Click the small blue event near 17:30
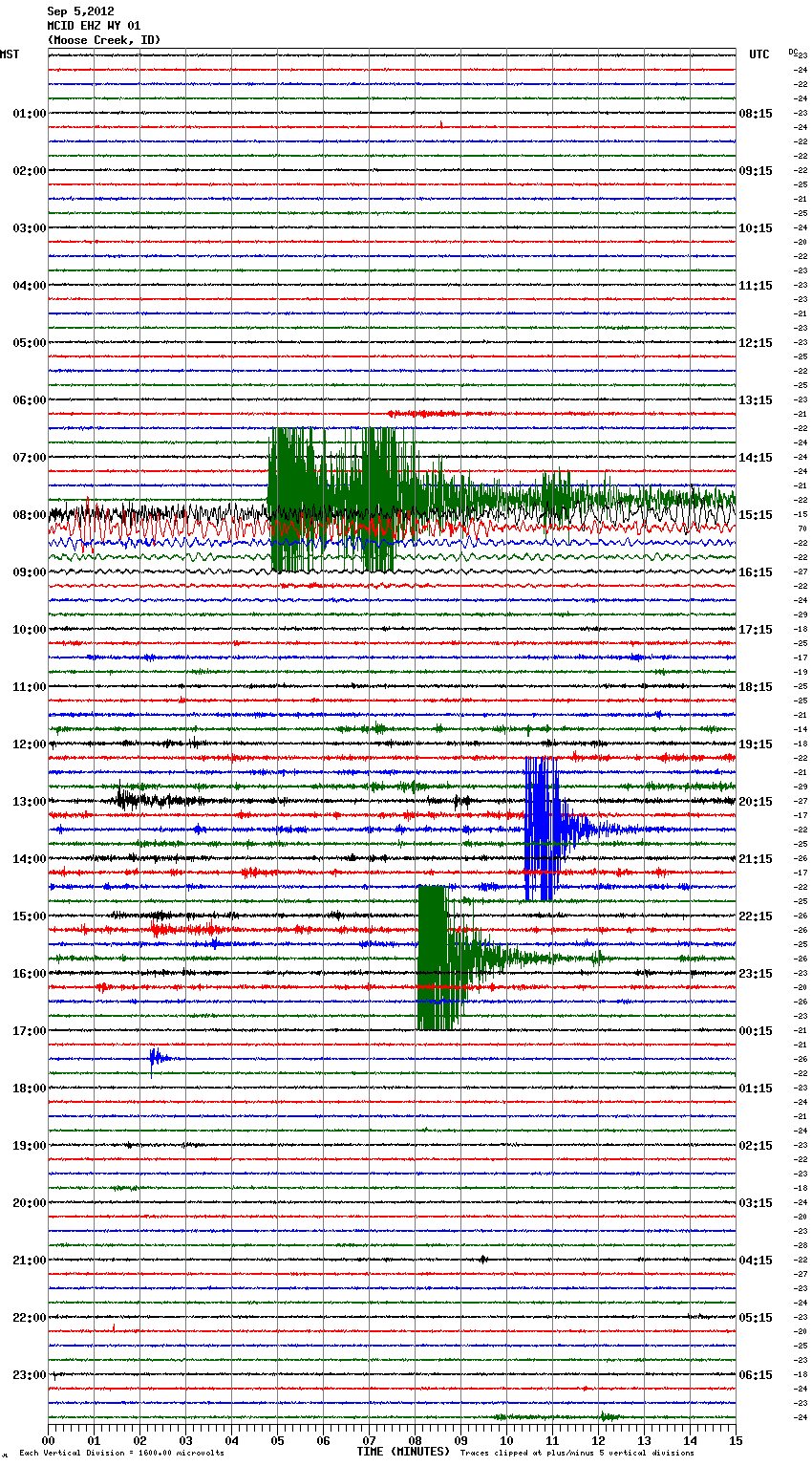 pos(159,1059)
